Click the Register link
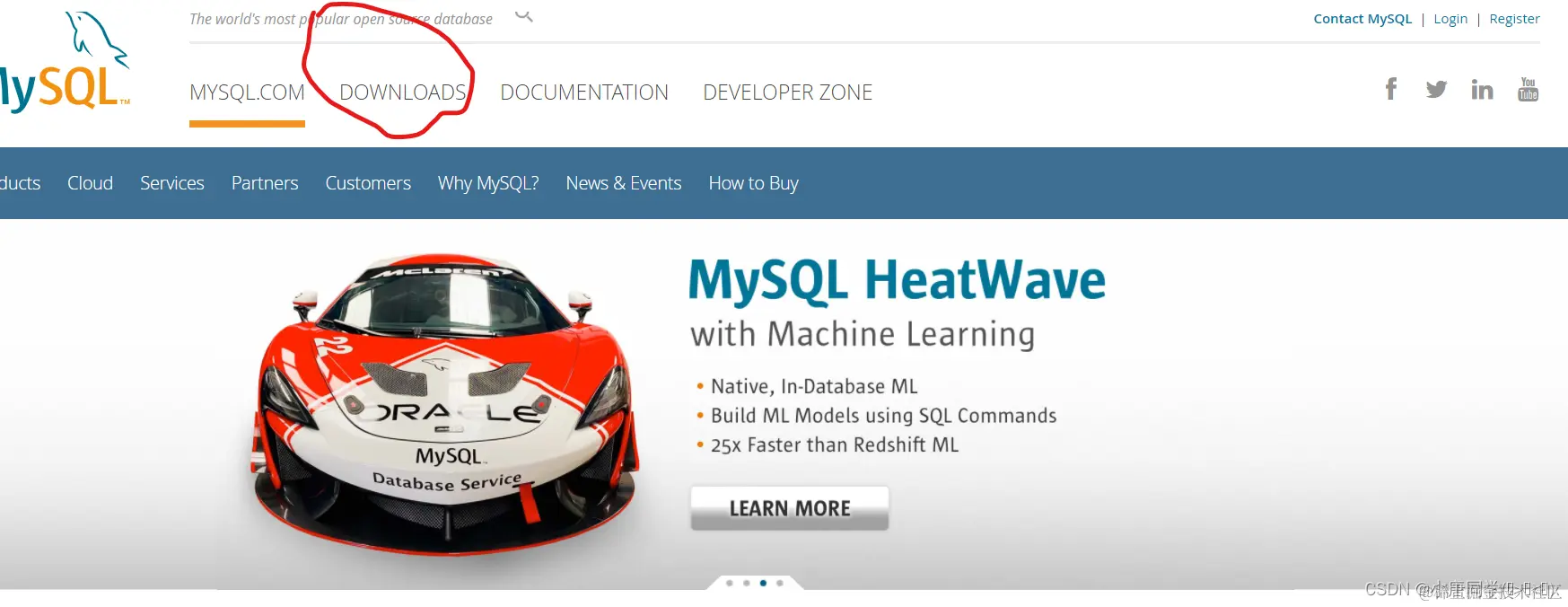This screenshot has width=1568, height=607. tap(1514, 19)
